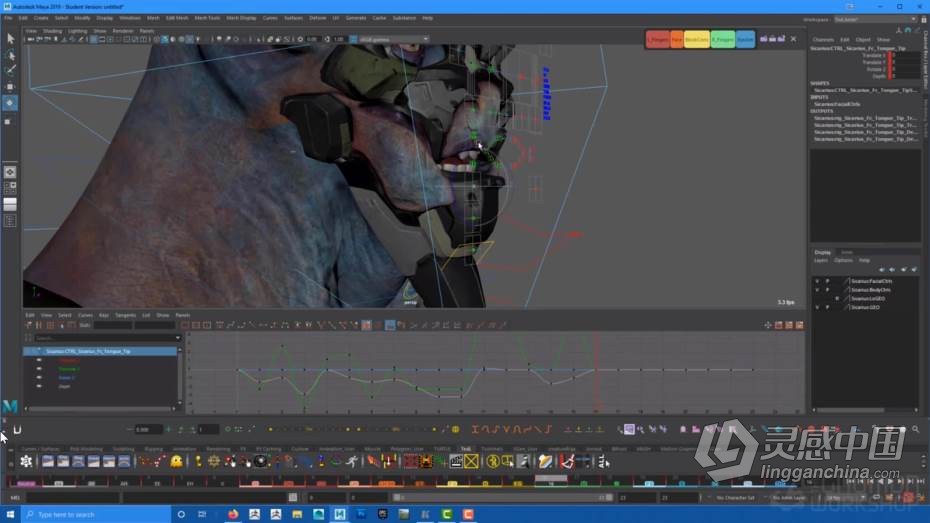Viewport: 930px width, 523px height.
Task: Click highlighted orange icon in Graph Editor toolbar
Action: click(x=367, y=325)
